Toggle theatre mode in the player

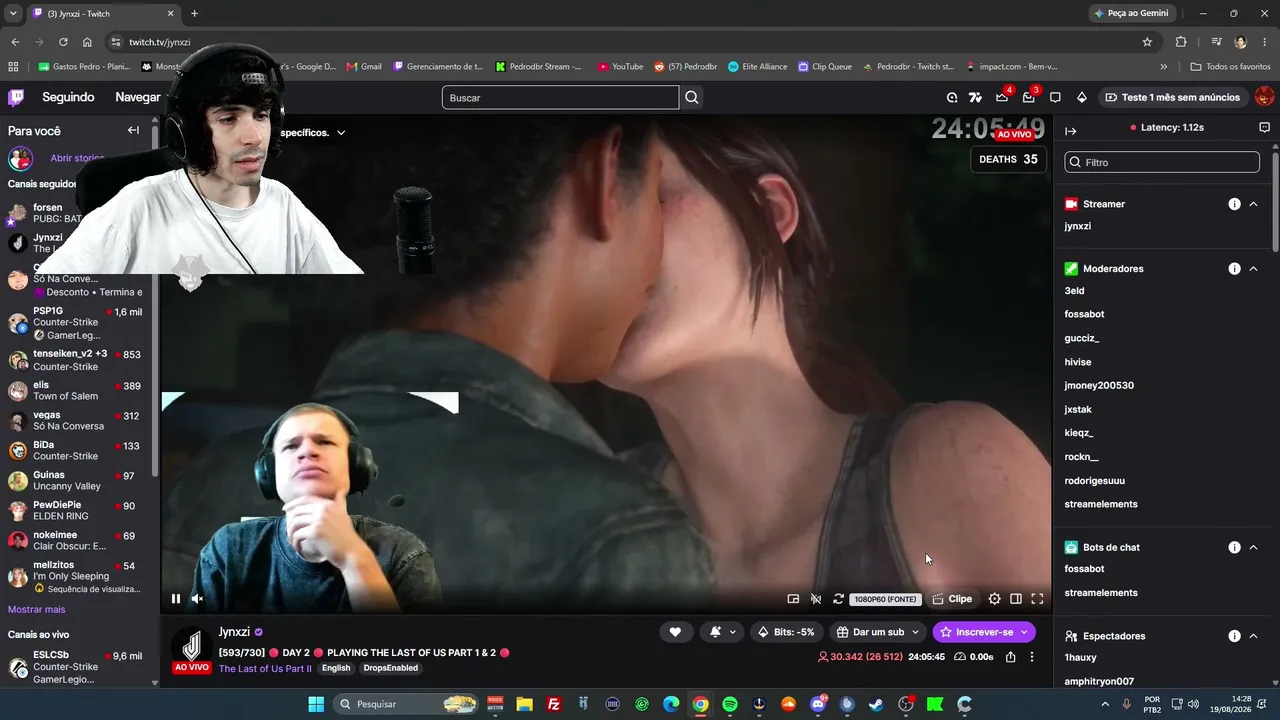1016,599
